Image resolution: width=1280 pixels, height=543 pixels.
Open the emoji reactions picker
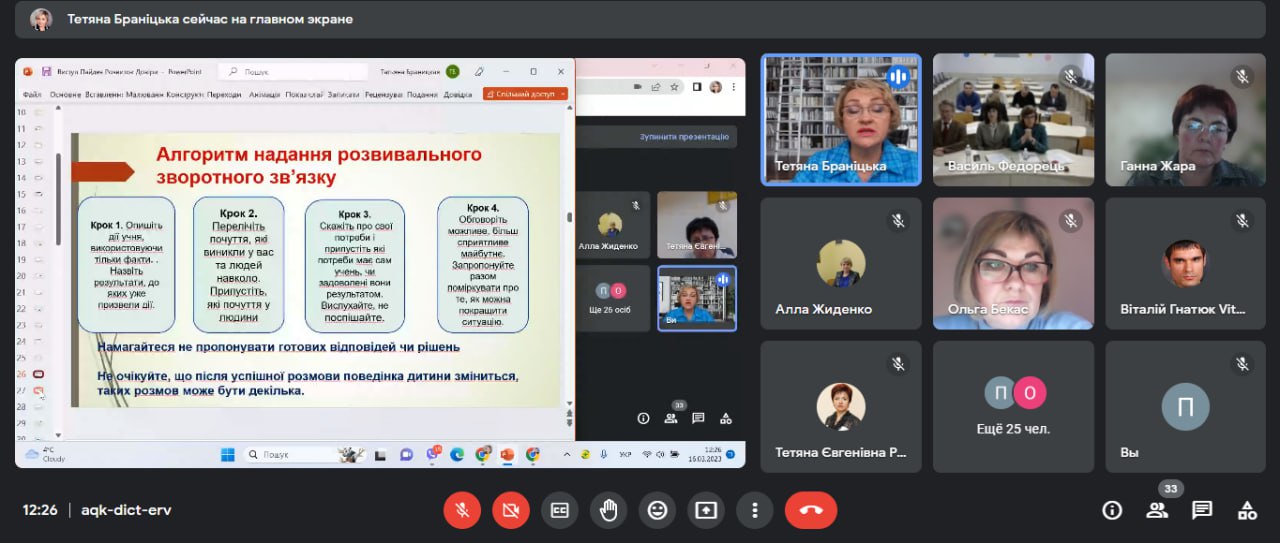pos(657,510)
